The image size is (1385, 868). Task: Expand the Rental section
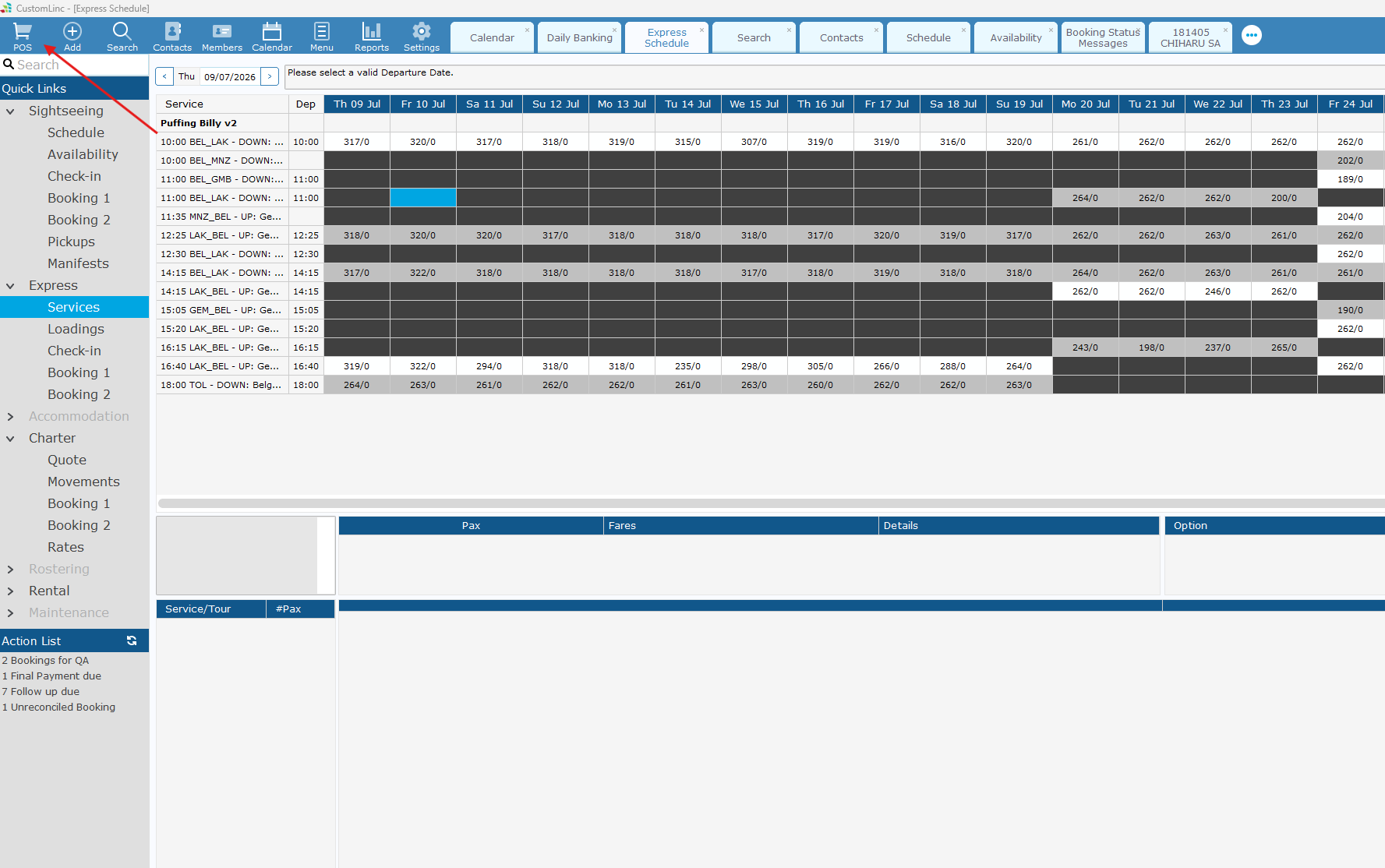(11, 591)
